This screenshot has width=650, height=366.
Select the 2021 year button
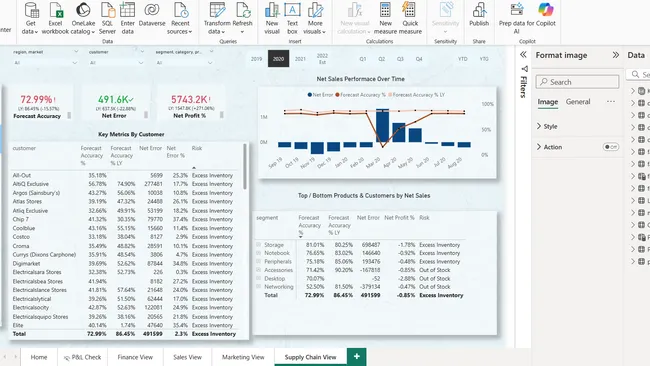(301, 59)
